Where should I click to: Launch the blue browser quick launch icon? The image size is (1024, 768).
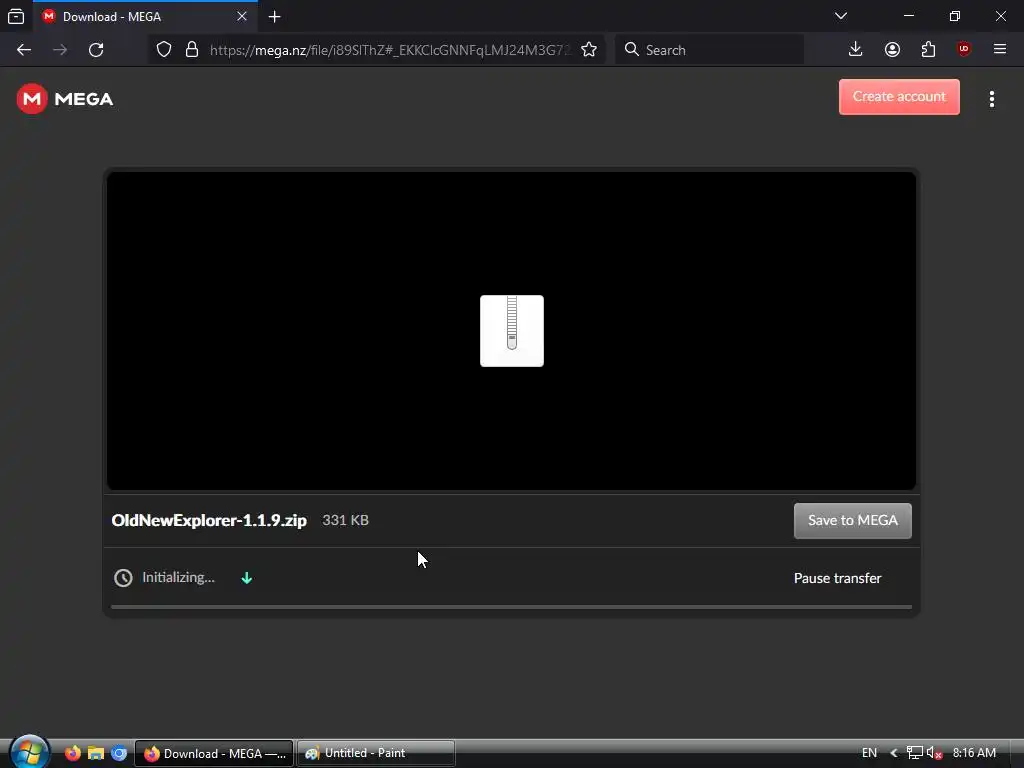tap(119, 753)
